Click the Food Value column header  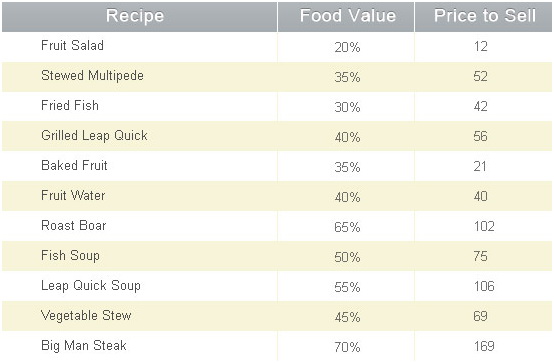click(x=346, y=17)
